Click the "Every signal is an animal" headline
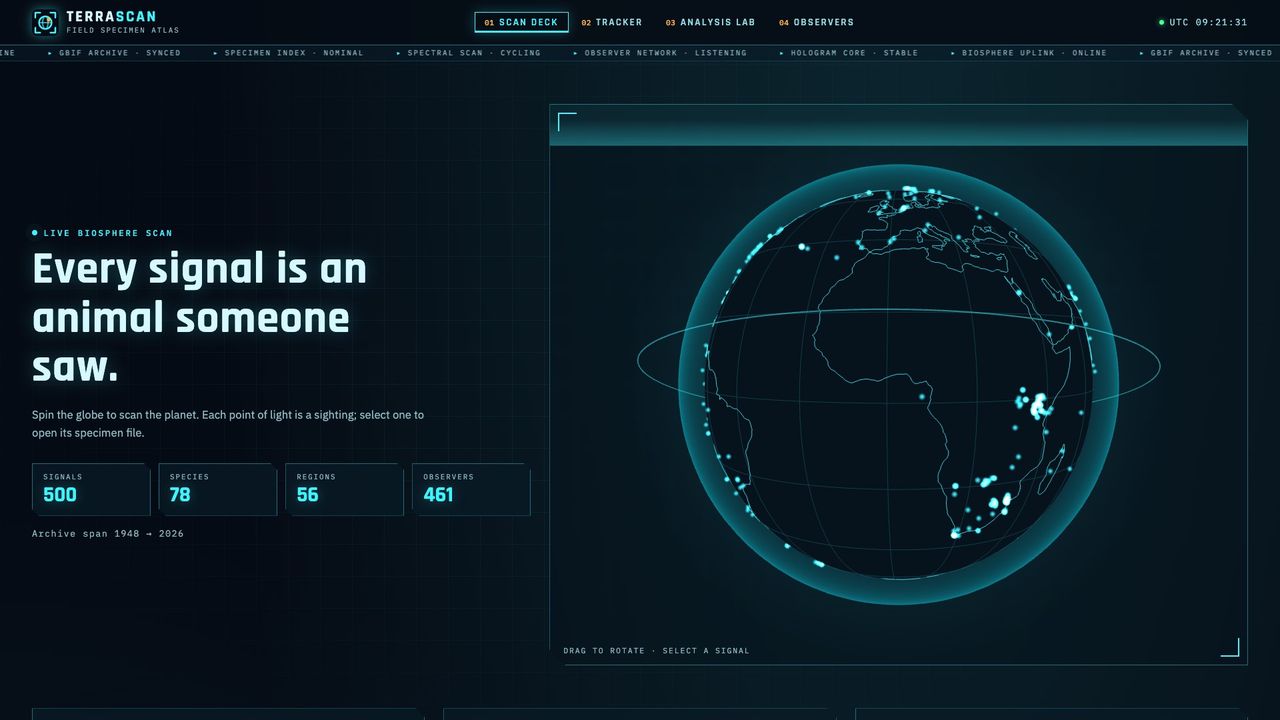The height and width of the screenshot is (720, 1280). 200,318
